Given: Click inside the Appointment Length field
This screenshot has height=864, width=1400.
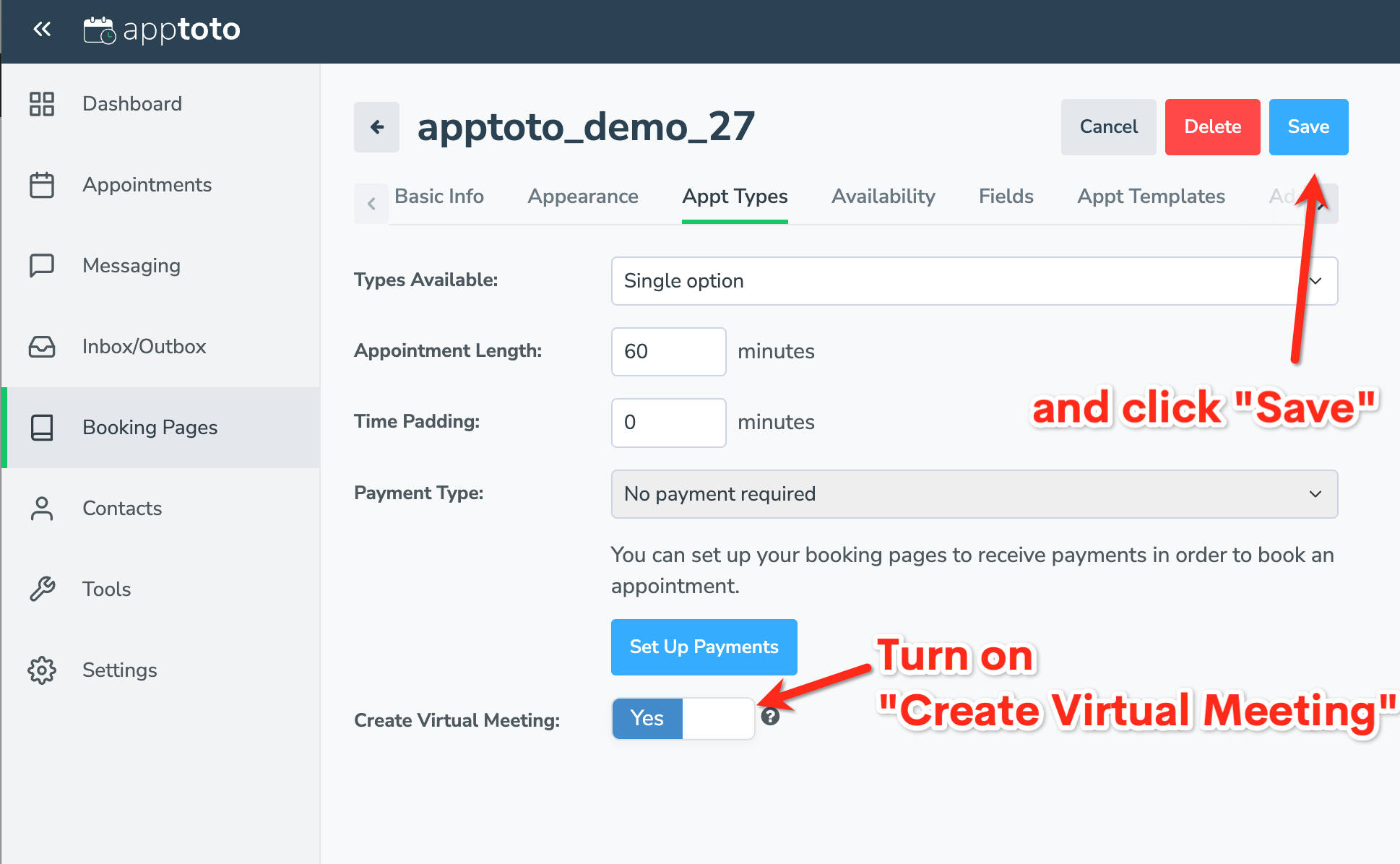Looking at the screenshot, I should (667, 351).
